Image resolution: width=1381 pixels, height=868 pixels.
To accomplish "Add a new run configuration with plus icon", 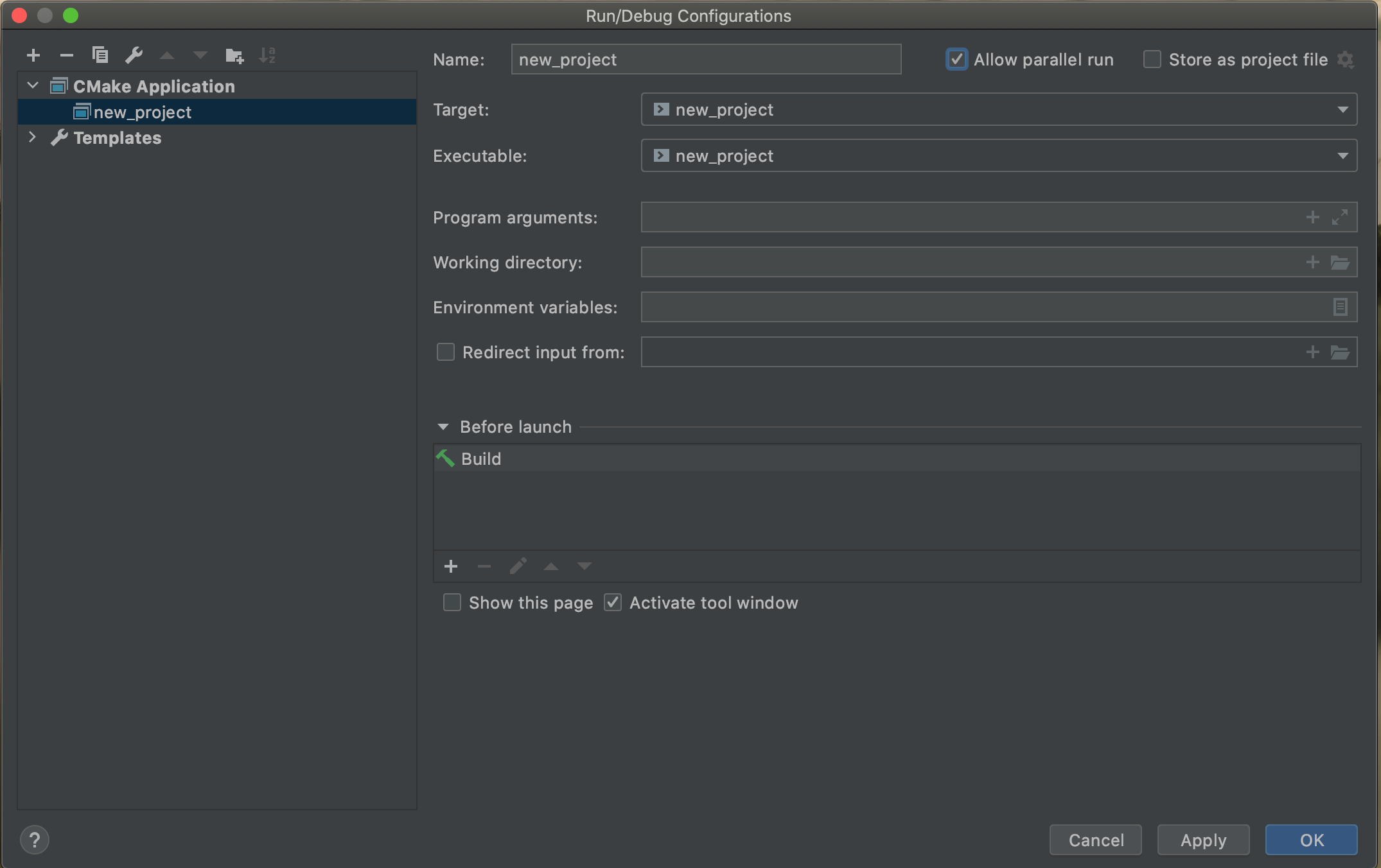I will pyautogui.click(x=33, y=56).
